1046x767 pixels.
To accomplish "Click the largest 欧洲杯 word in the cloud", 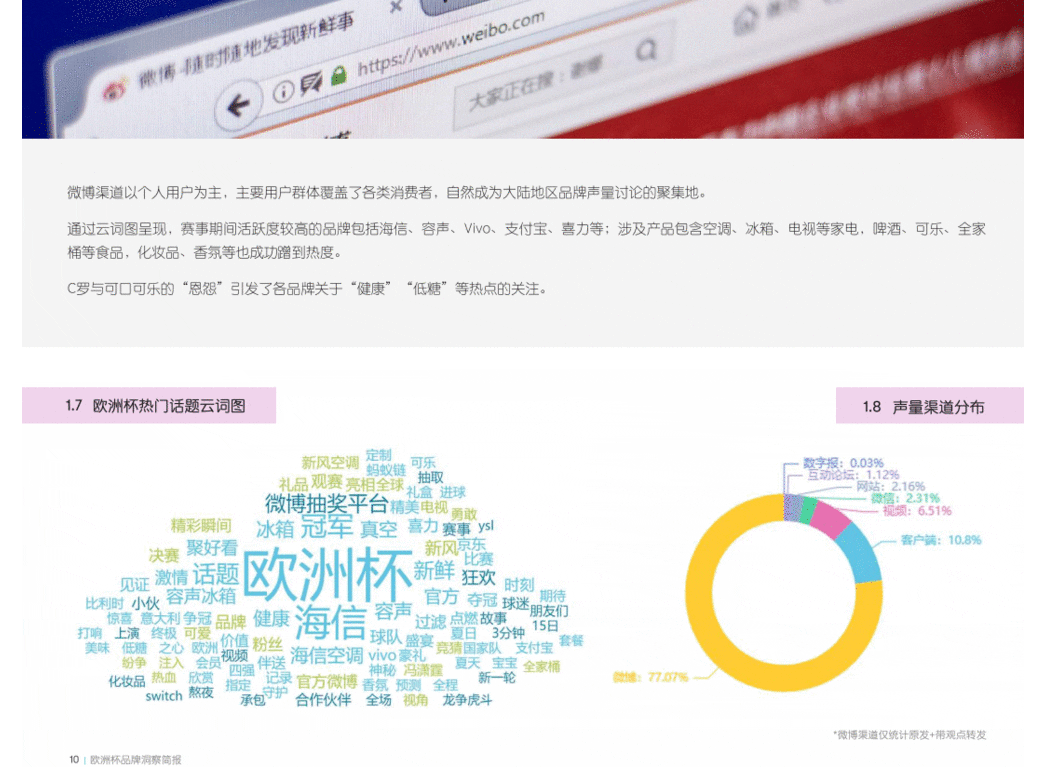I will (x=328, y=574).
